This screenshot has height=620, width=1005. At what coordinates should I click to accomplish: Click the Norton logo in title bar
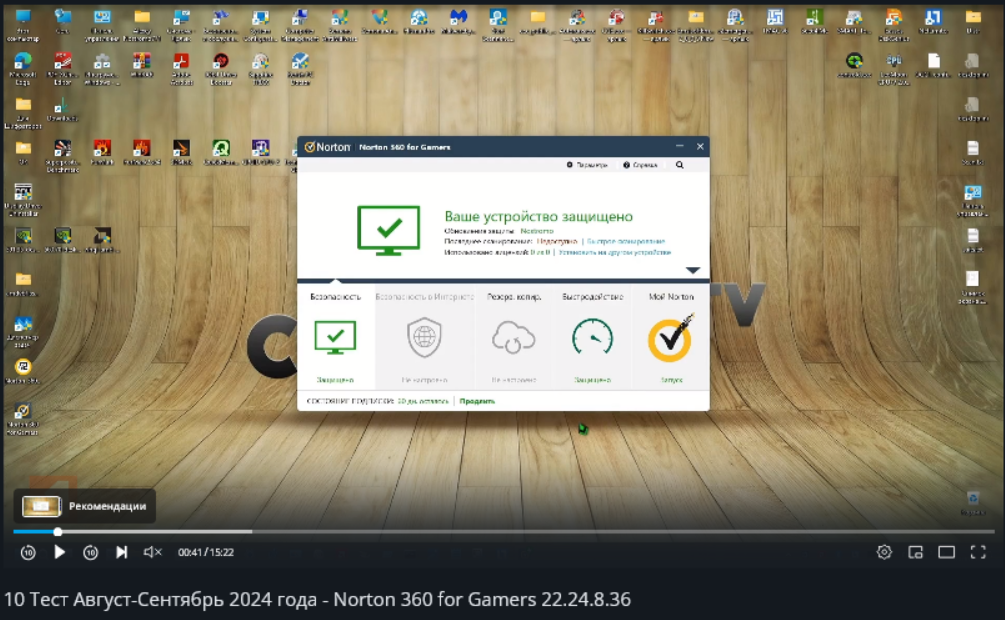tap(328, 147)
